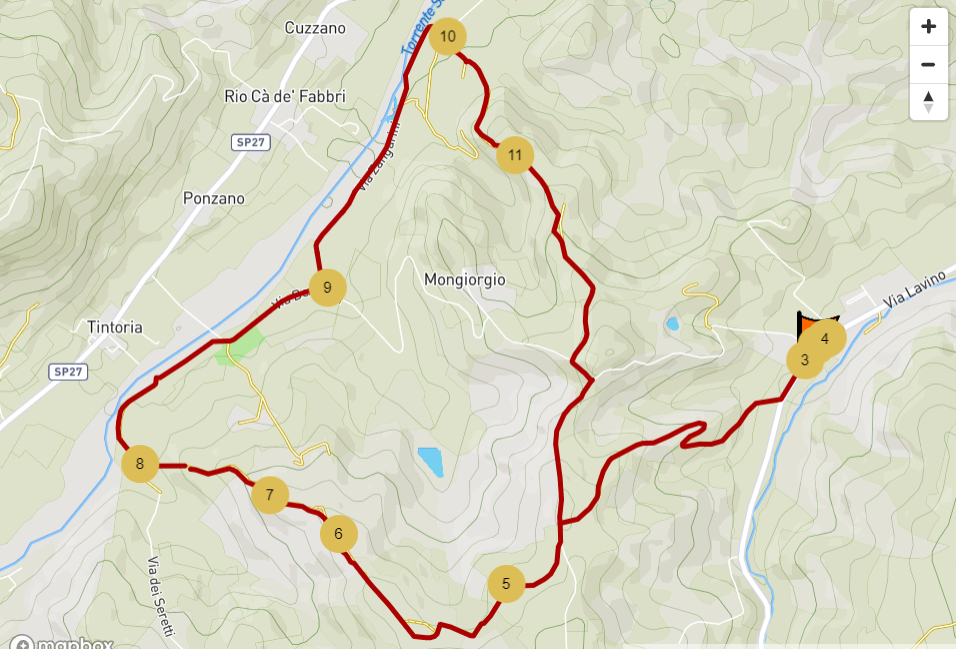
Task: Open the Mapbox logo link
Action: (x=62, y=643)
